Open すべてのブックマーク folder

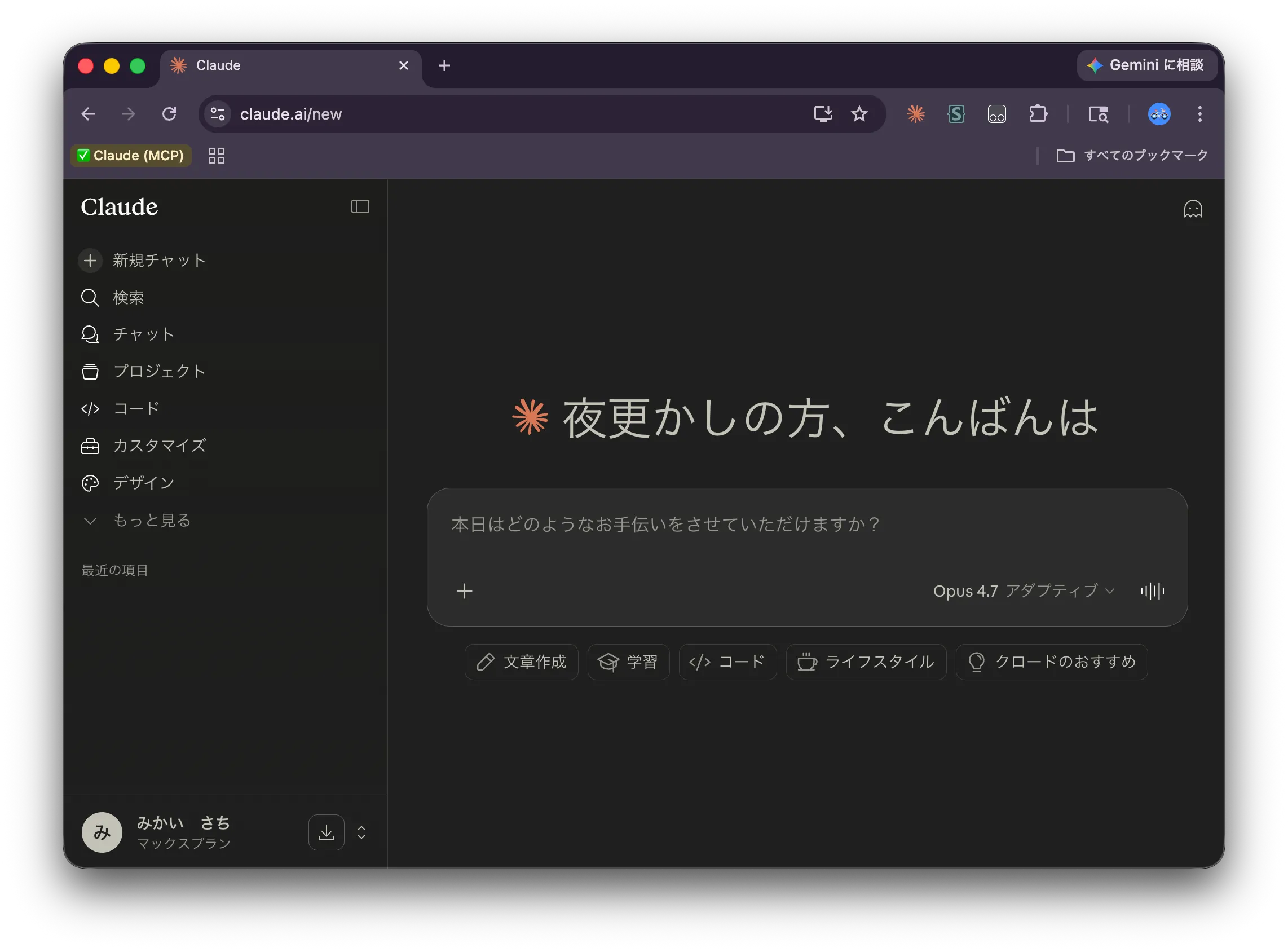click(1132, 156)
